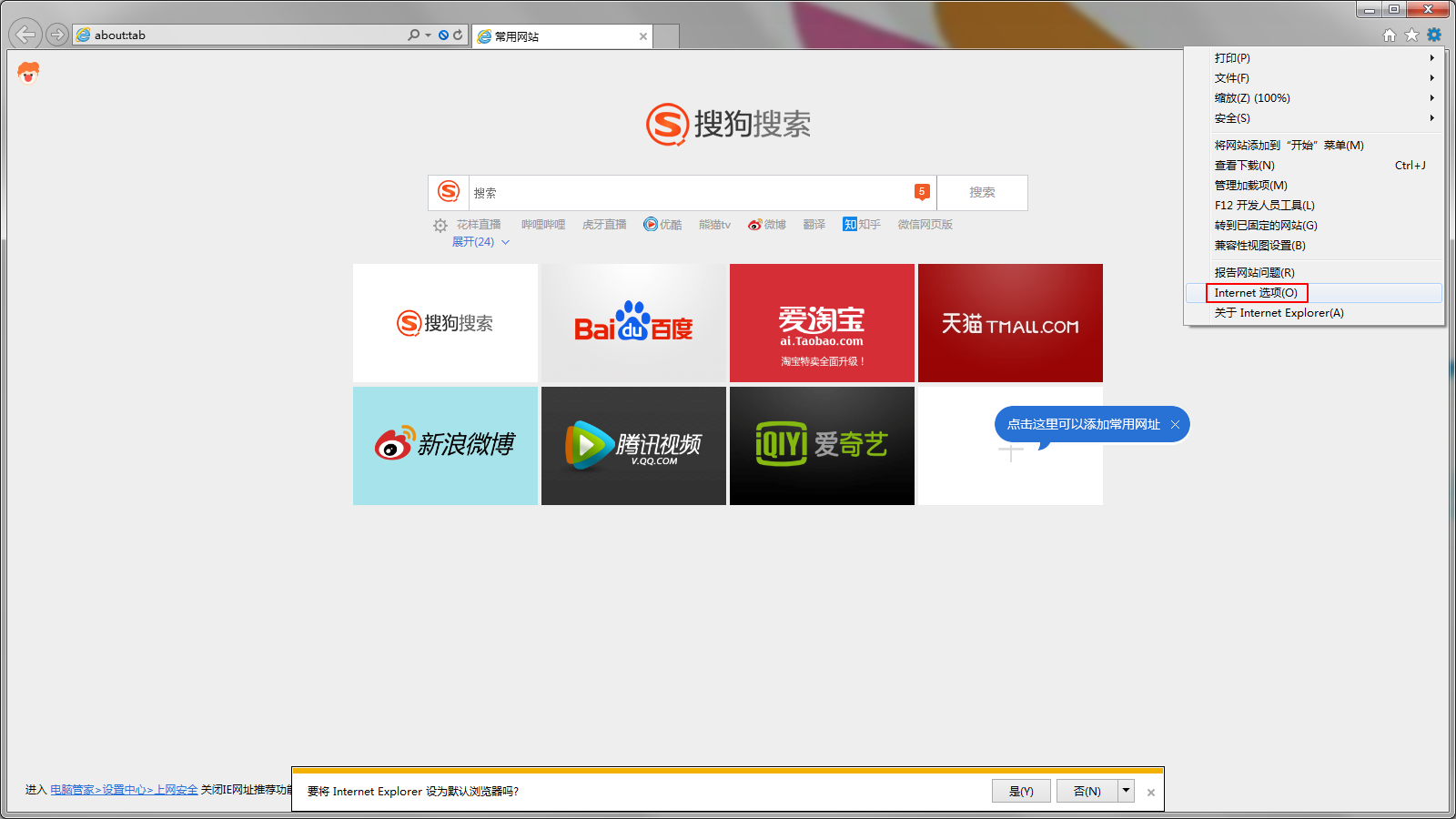
Task: Expand the 文件(F) submenu
Action: (1315, 77)
